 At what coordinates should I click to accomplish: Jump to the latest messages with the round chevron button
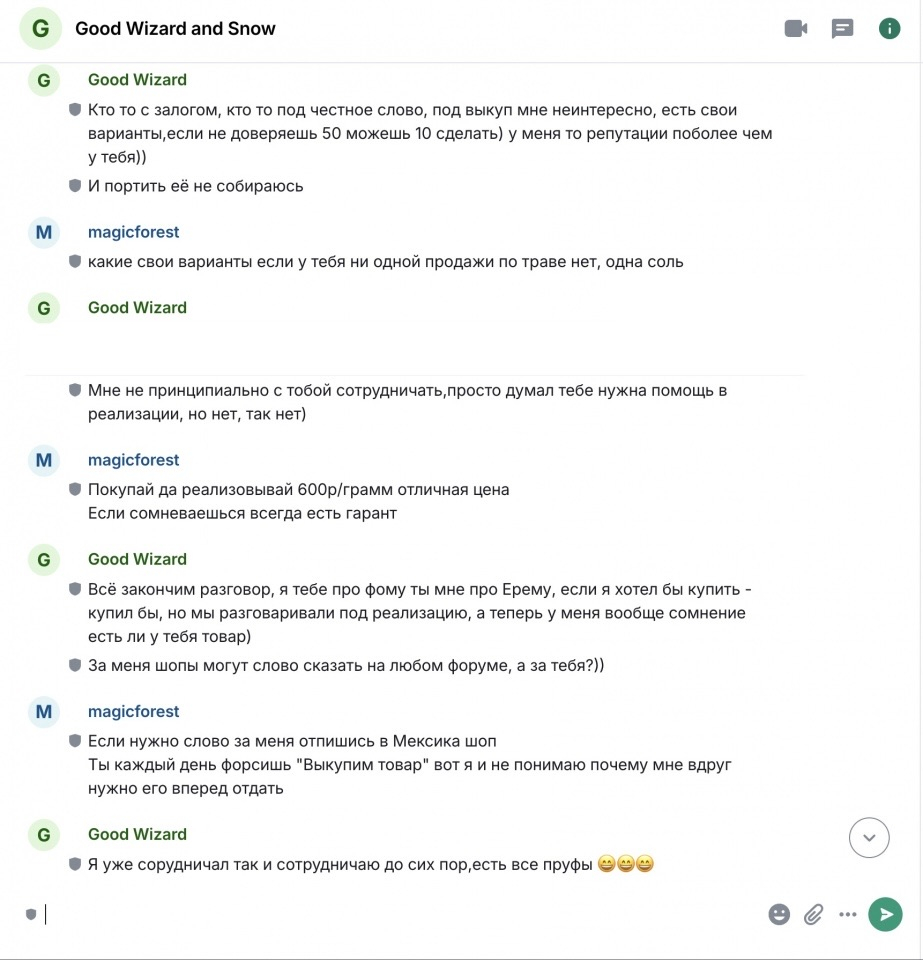tap(869, 838)
